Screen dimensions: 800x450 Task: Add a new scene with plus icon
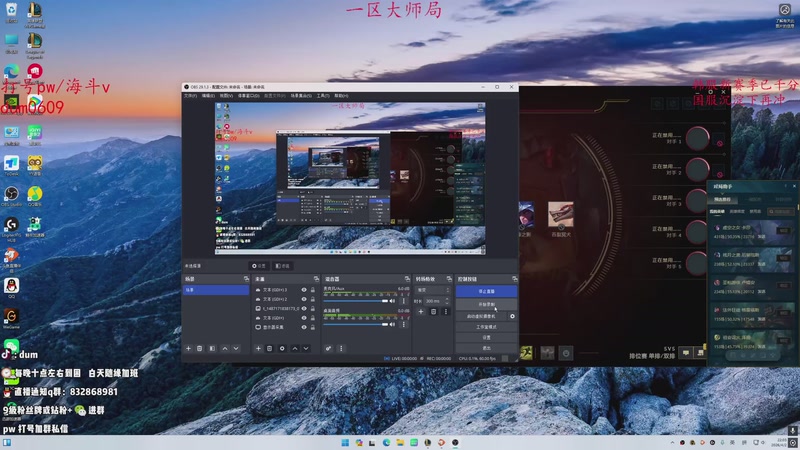[188, 348]
